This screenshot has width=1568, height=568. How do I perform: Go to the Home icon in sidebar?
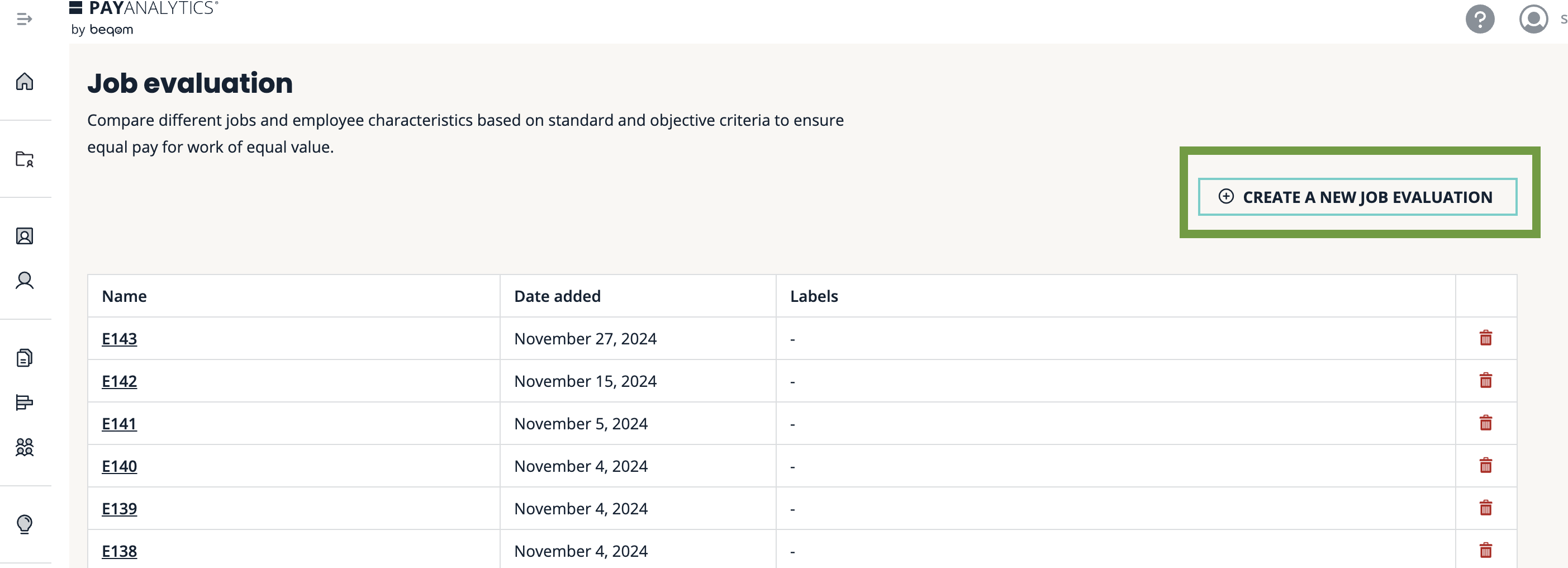(25, 82)
